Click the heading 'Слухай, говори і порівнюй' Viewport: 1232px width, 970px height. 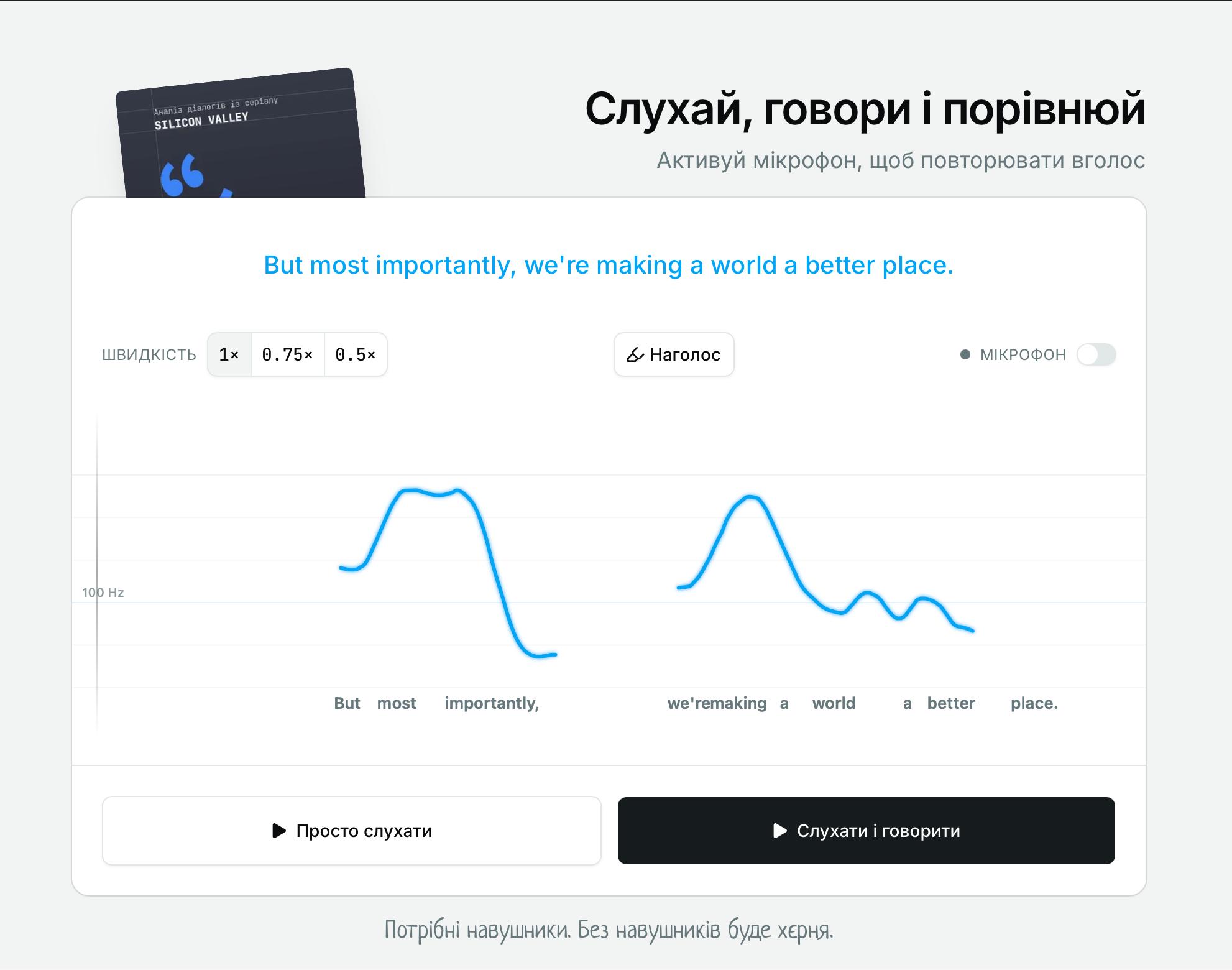click(x=865, y=109)
